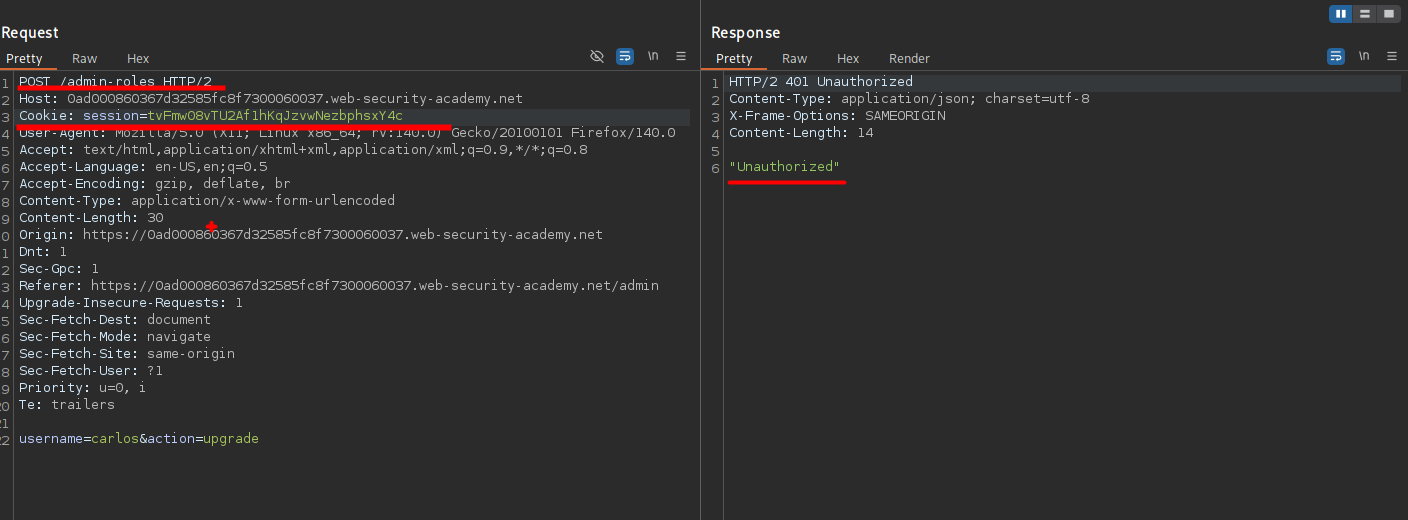Open the Response Render tab

[x=909, y=59]
